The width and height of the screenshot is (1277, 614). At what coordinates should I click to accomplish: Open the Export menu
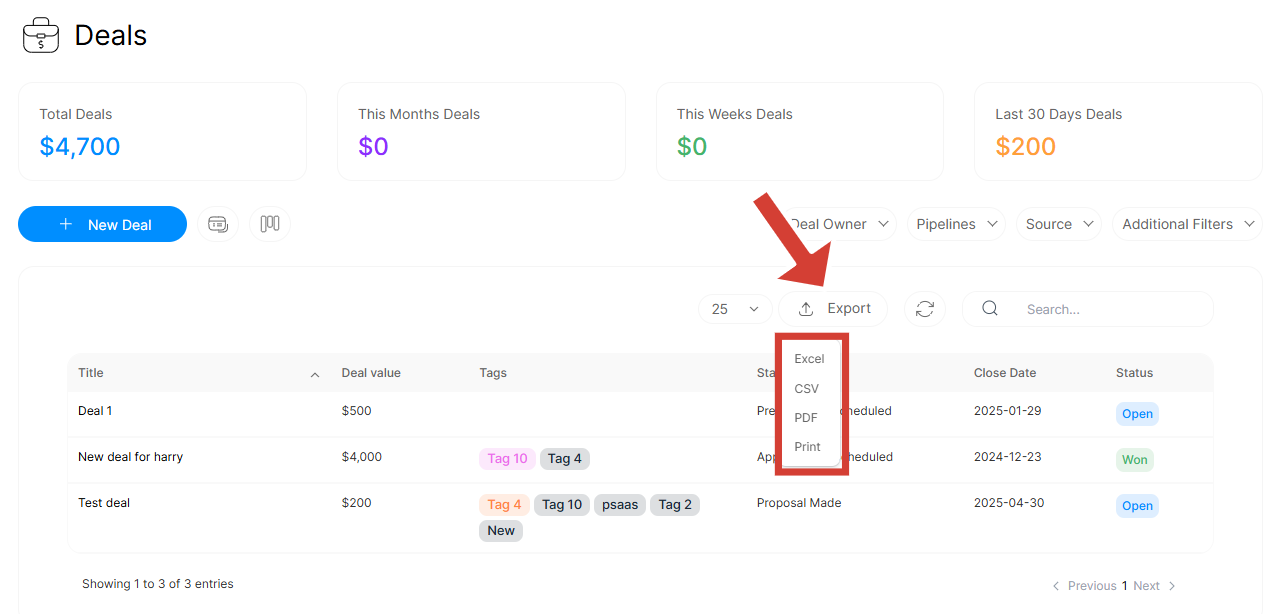point(833,309)
